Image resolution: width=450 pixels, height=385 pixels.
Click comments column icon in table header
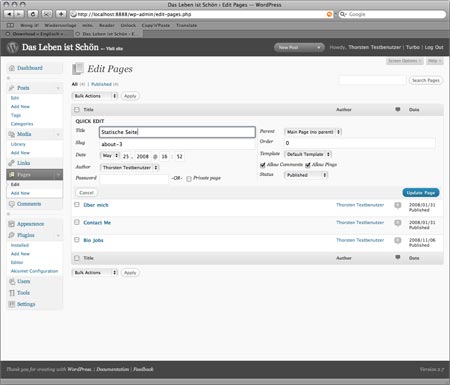[398, 109]
